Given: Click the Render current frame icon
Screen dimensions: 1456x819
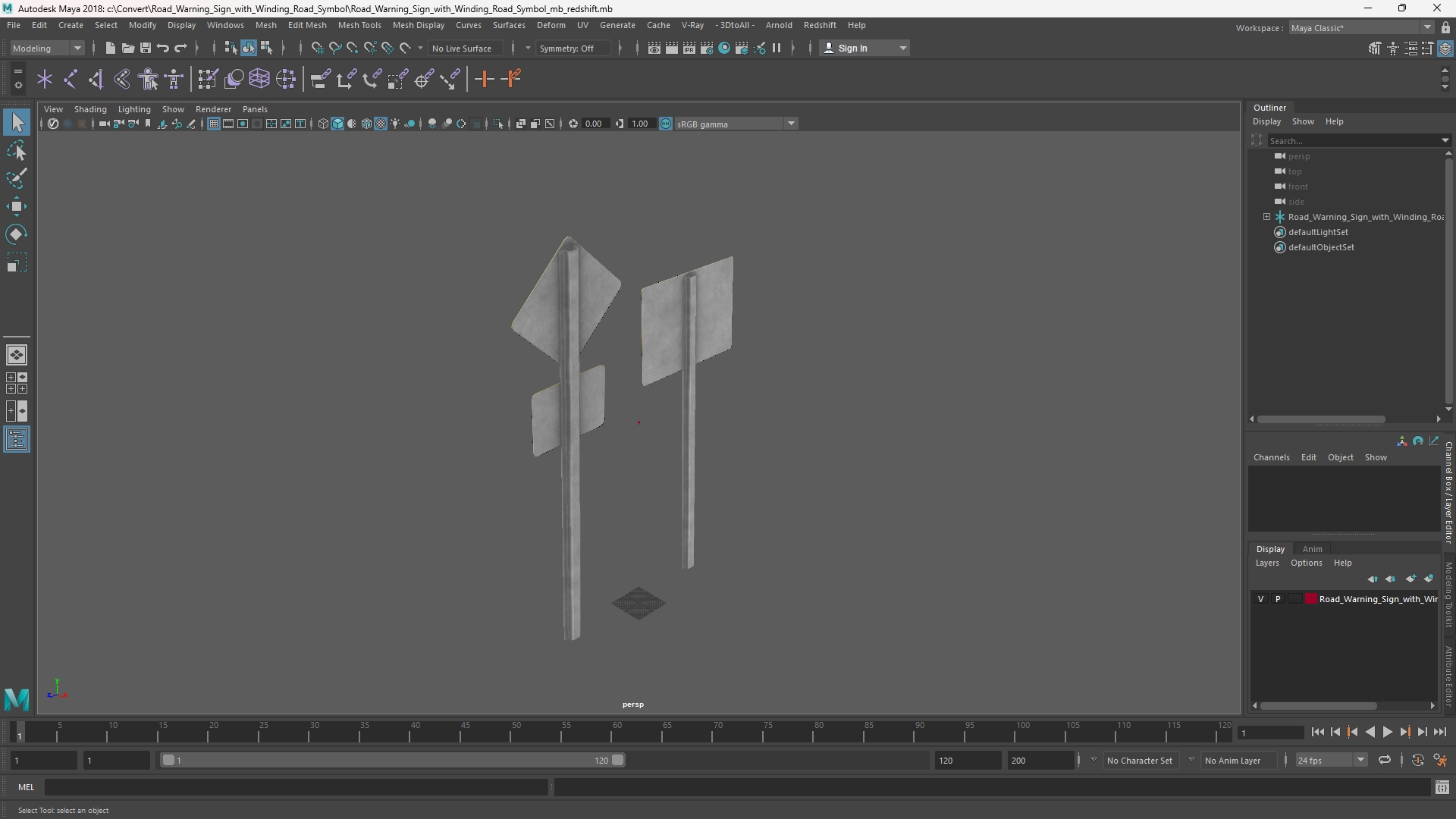Looking at the screenshot, I should [x=671, y=48].
